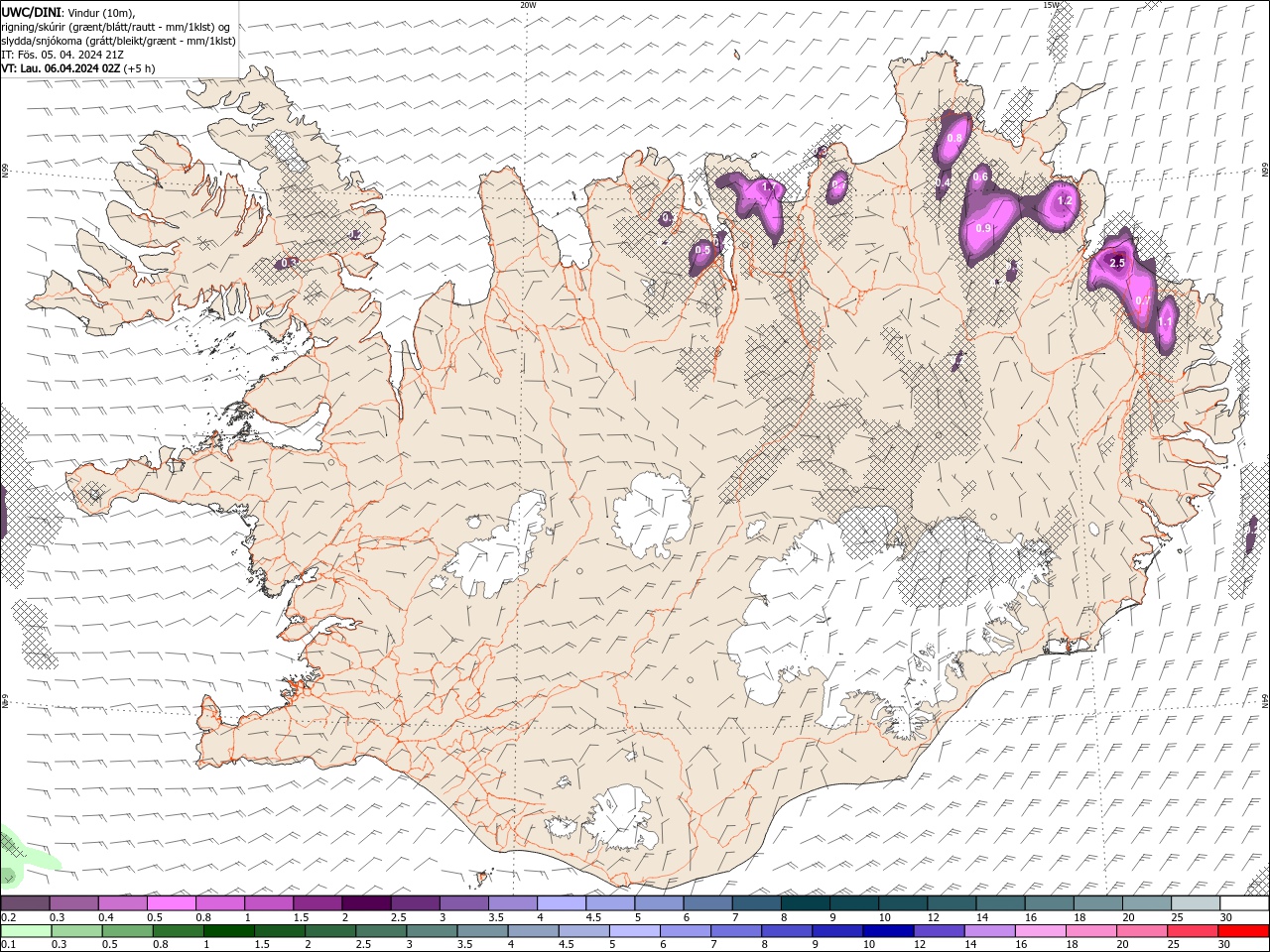Click the 15W longitude label

click(1051, 5)
